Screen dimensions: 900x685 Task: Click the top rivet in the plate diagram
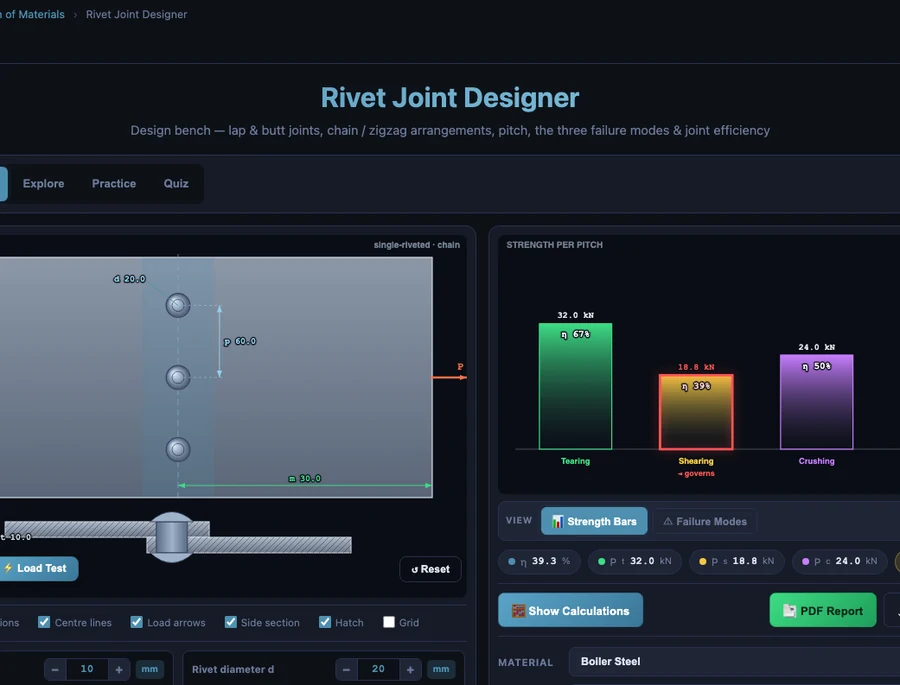click(x=178, y=305)
